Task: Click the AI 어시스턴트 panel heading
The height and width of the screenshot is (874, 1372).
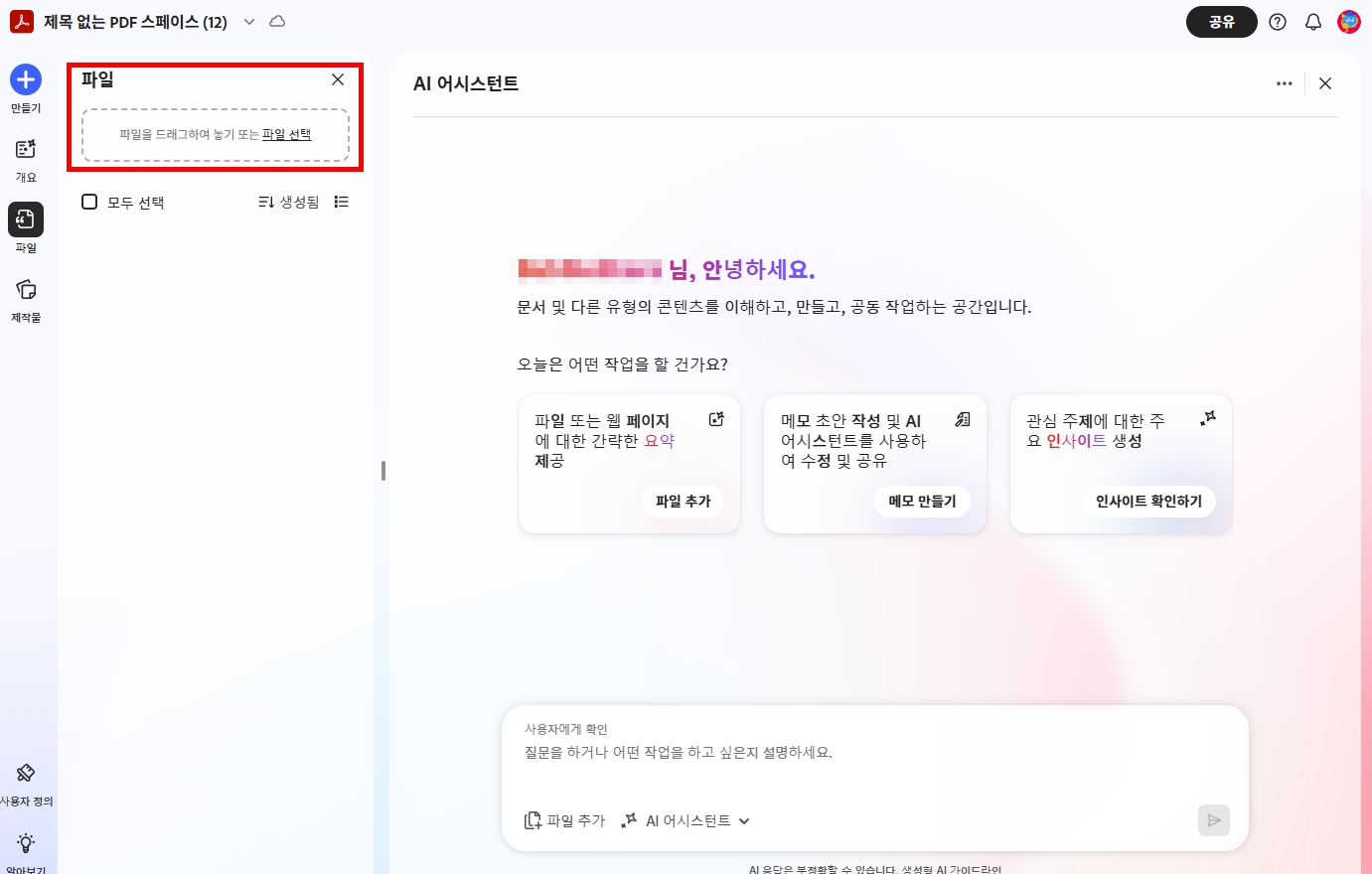Action: coord(466,83)
